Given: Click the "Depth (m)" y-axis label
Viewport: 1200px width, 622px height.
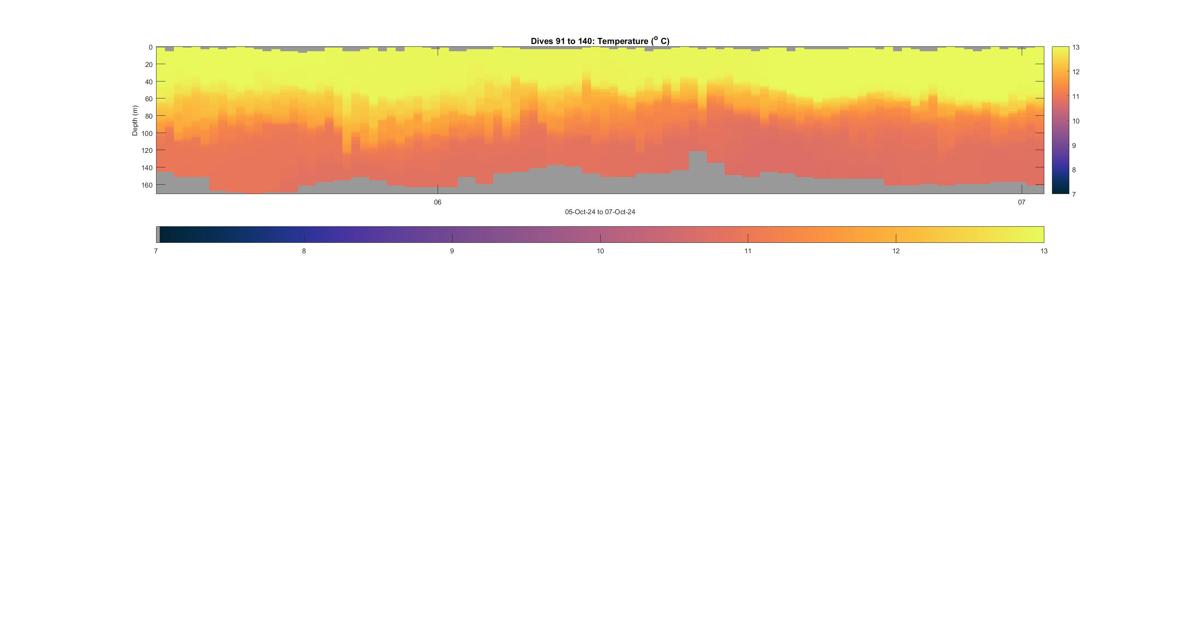Looking at the screenshot, I should point(135,120).
